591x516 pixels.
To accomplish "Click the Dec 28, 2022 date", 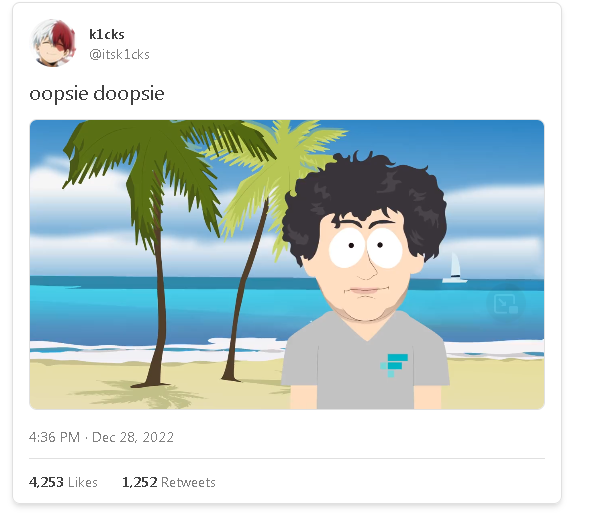I will [133, 437].
